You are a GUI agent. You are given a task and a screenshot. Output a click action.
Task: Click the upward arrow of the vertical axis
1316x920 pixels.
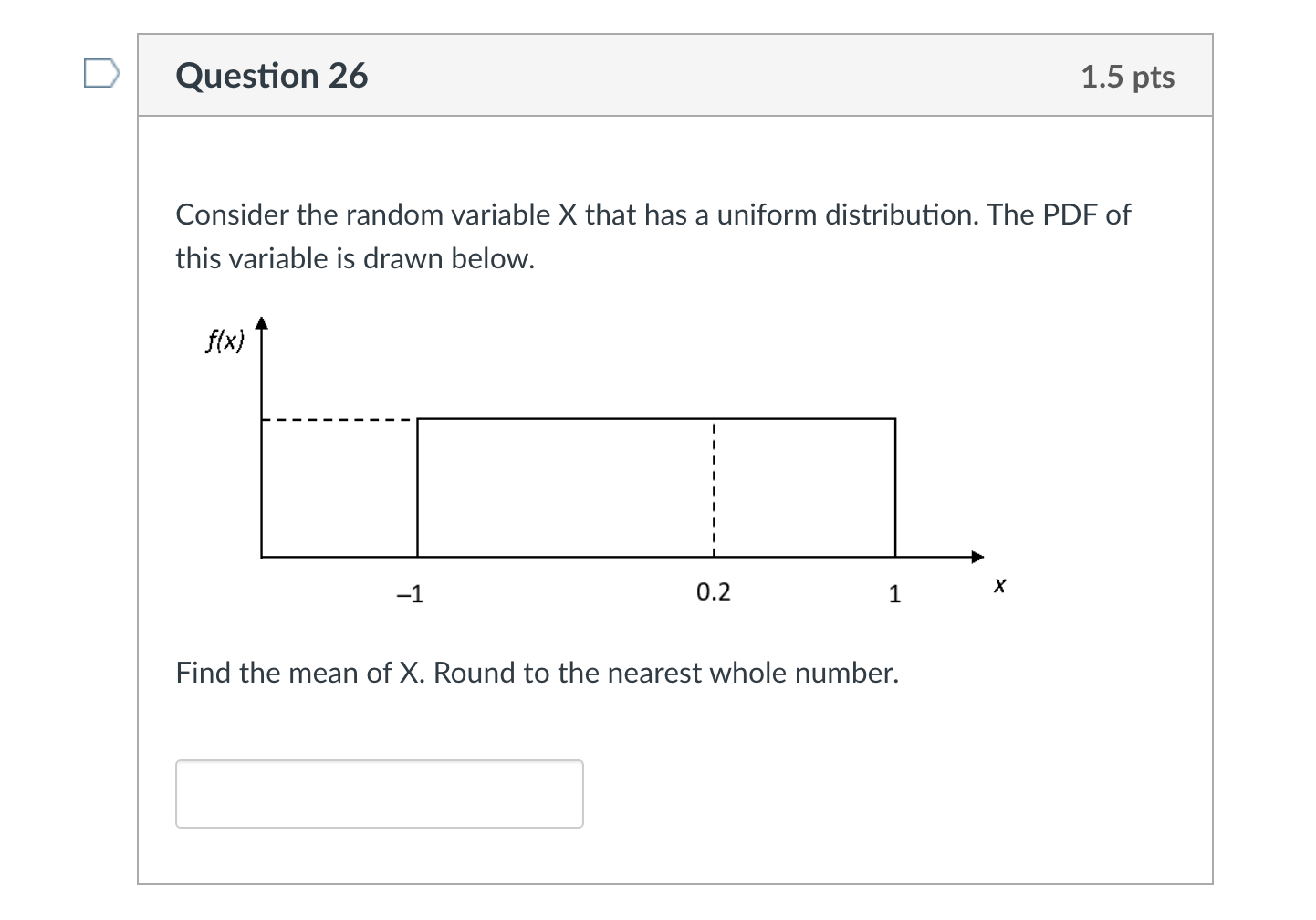click(x=263, y=321)
